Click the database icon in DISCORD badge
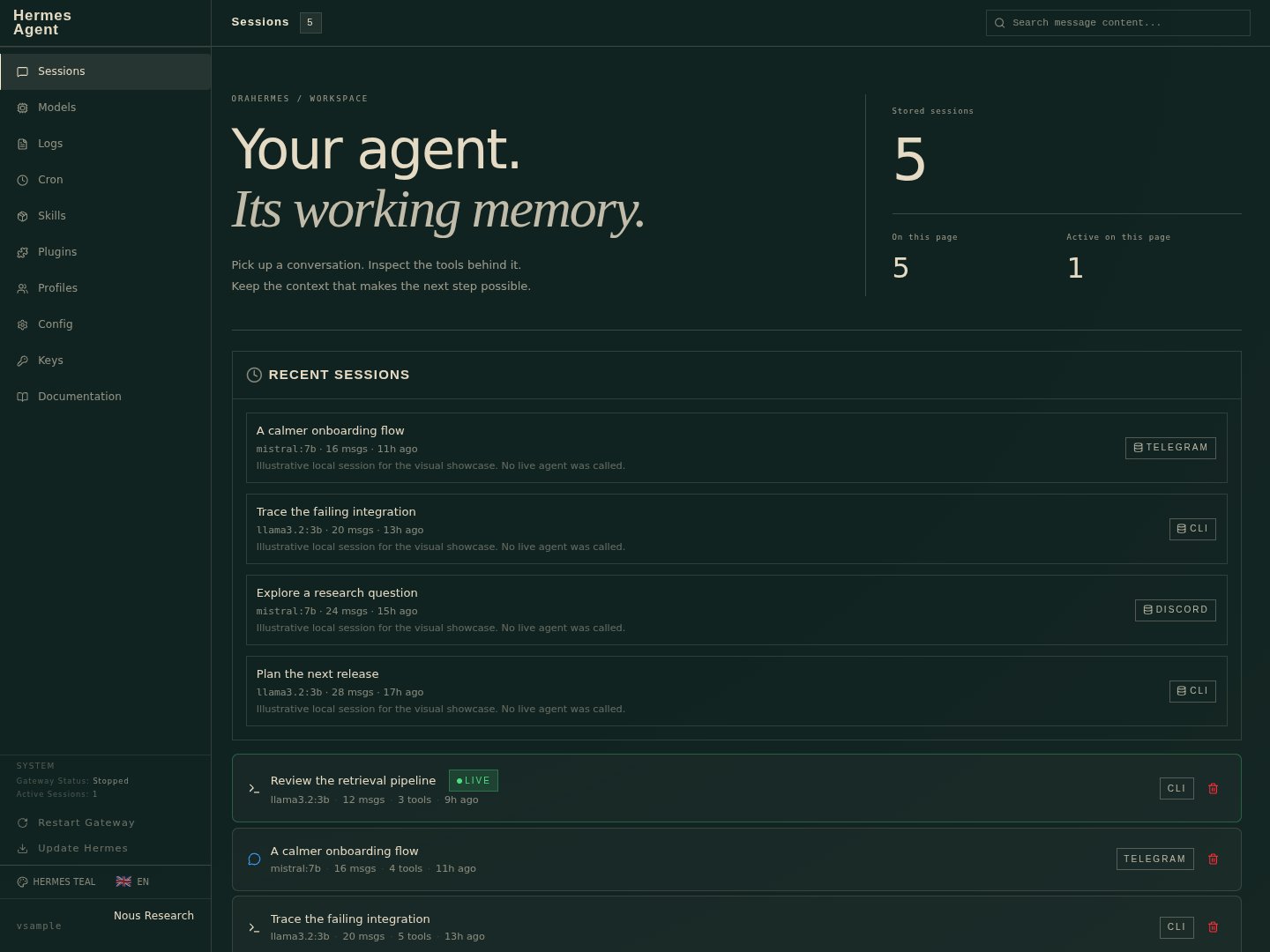This screenshot has width=1270, height=952. pyautogui.click(x=1147, y=610)
